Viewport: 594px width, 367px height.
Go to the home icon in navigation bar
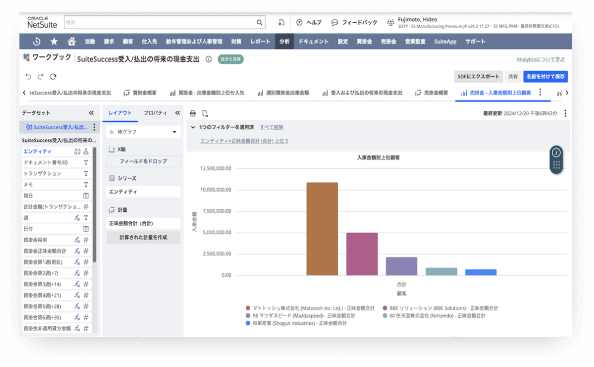72,41
